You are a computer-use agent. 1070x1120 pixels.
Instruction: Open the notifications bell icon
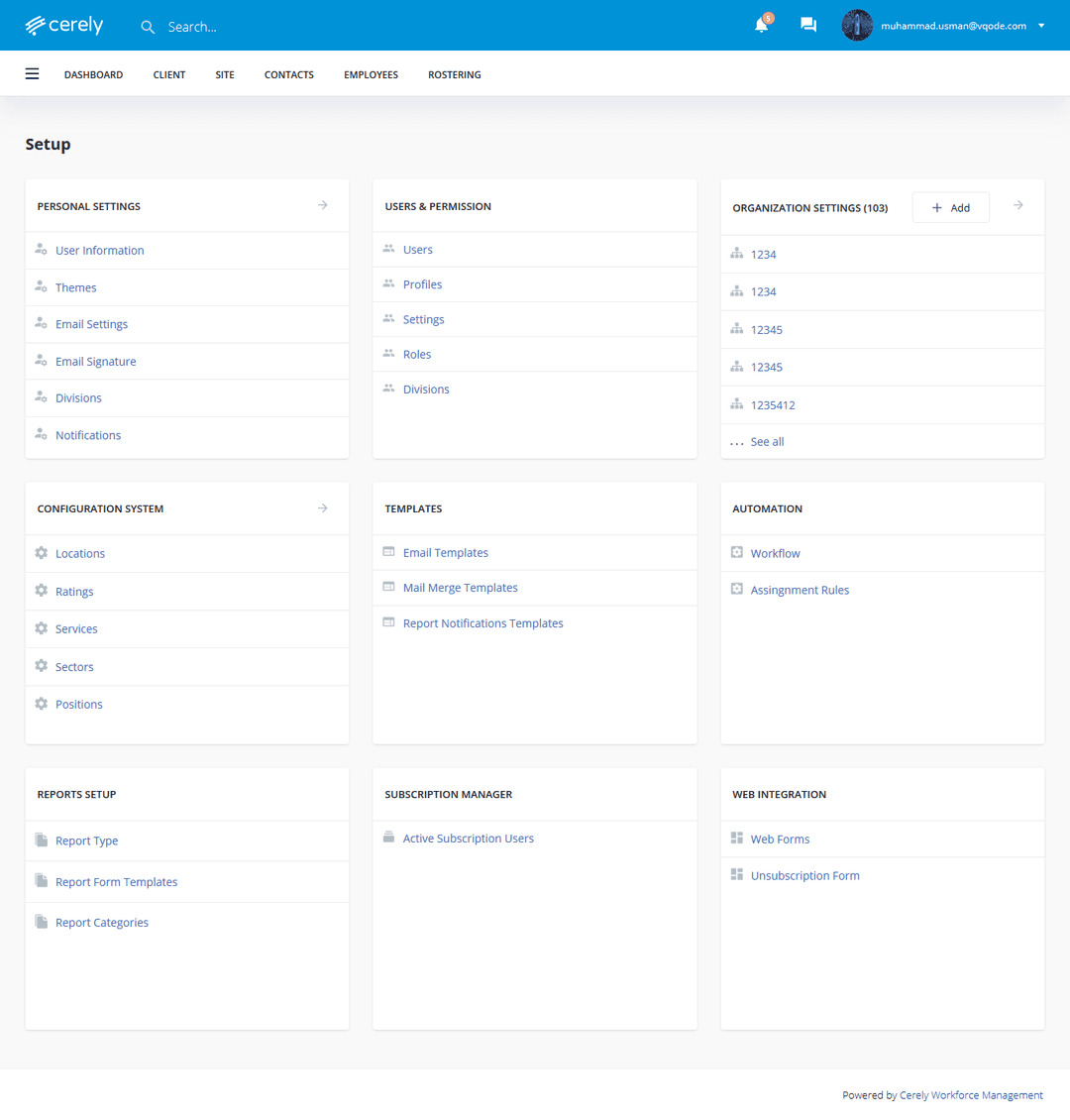[761, 26]
